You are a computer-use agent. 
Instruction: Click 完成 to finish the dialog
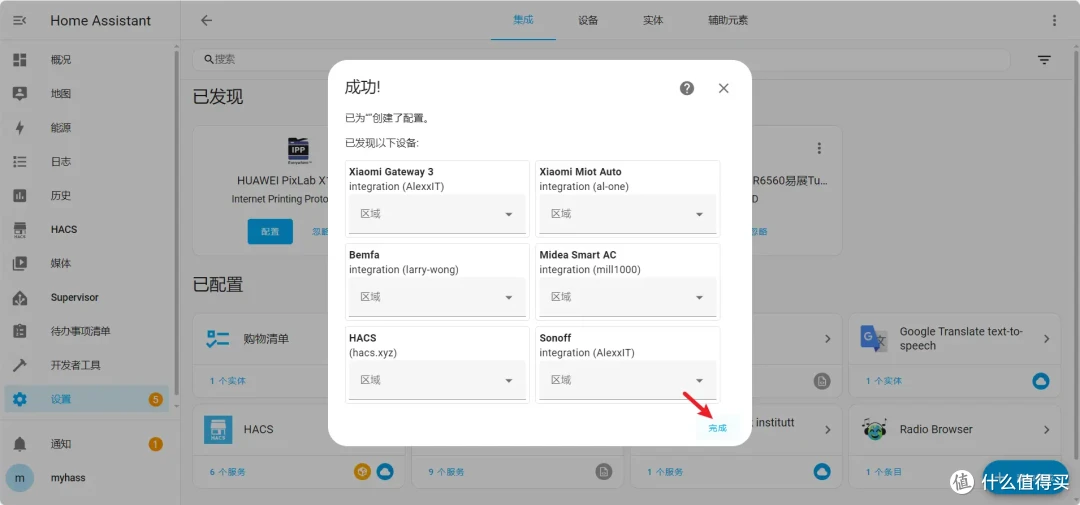(x=717, y=428)
